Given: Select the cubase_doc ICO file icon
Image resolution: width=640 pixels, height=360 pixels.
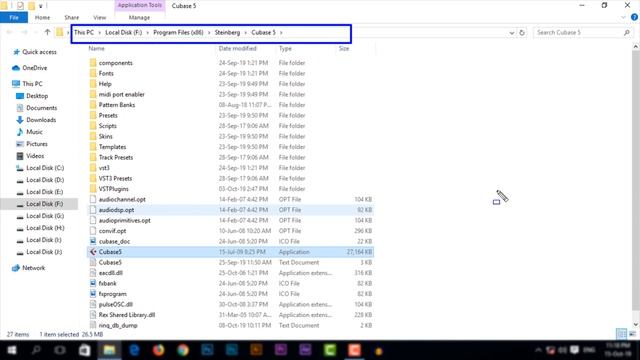Looking at the screenshot, I should (93, 241).
